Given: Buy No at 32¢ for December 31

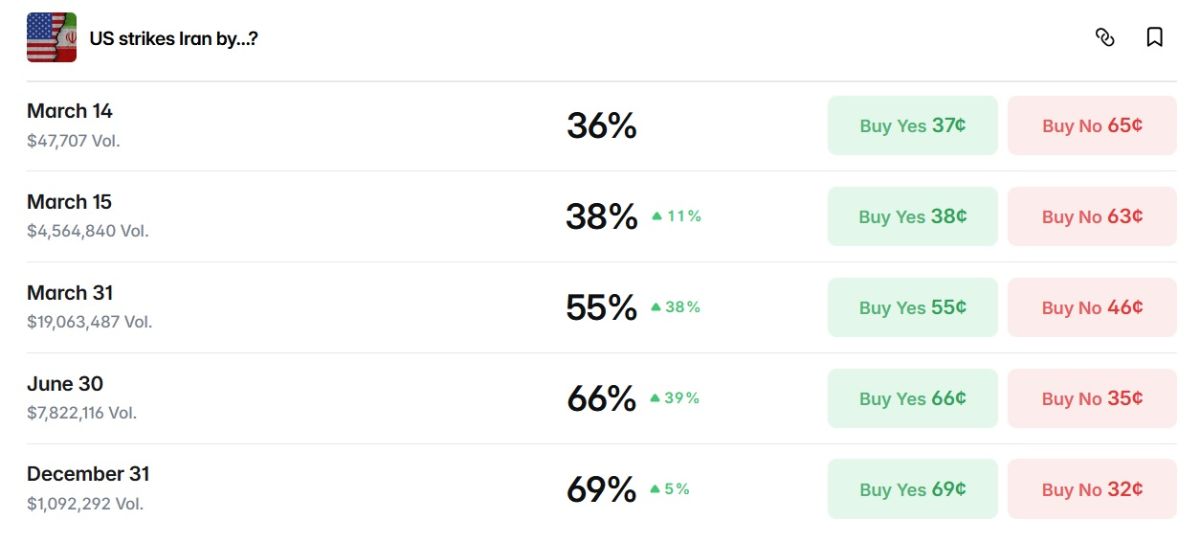Looking at the screenshot, I should [1092, 490].
